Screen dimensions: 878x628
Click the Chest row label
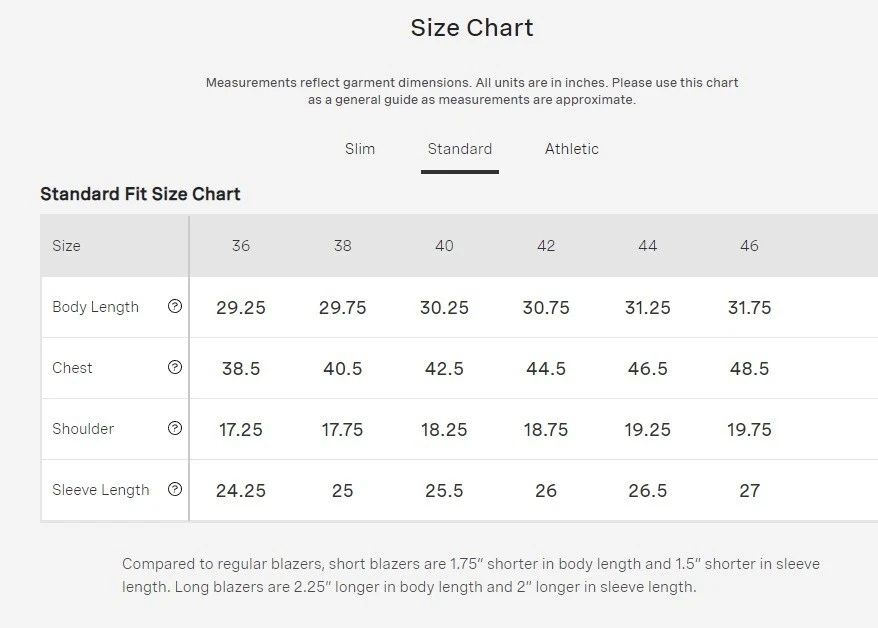[x=72, y=368]
